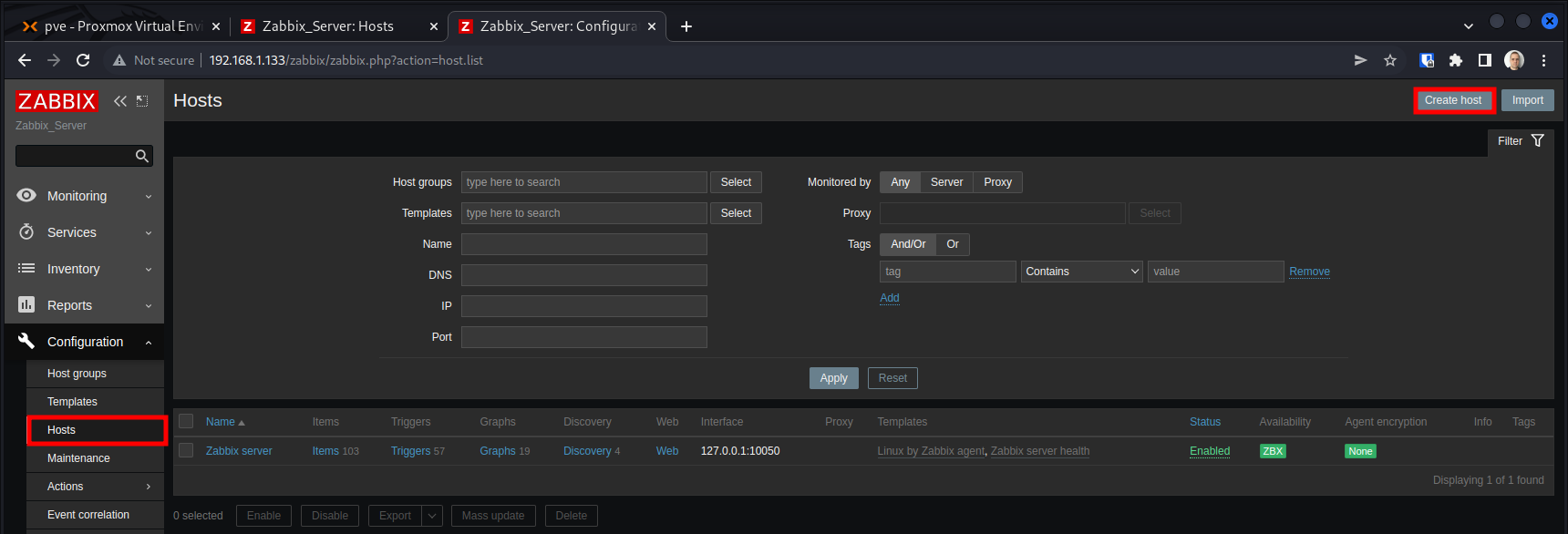Open the extensions puzzle icon
Viewport: 1568px width, 534px height.
1456,60
